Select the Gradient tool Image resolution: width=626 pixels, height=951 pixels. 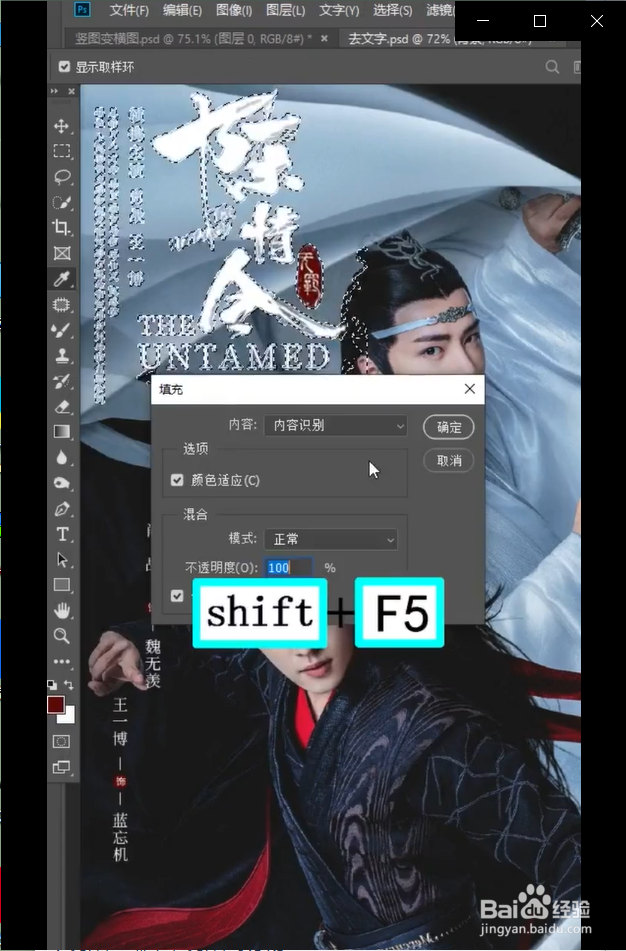point(61,432)
